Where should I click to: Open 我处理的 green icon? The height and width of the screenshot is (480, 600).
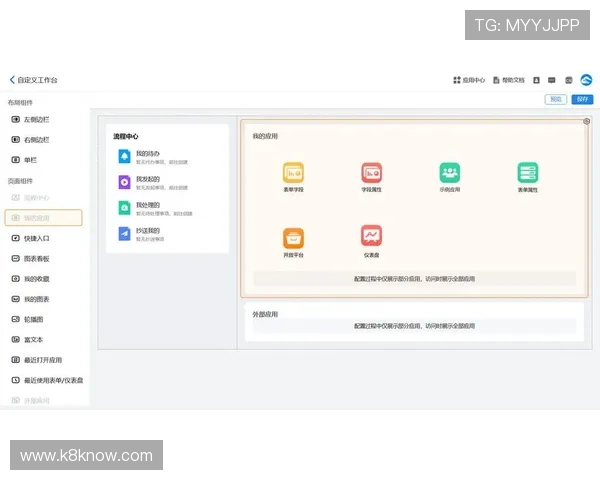click(x=124, y=208)
